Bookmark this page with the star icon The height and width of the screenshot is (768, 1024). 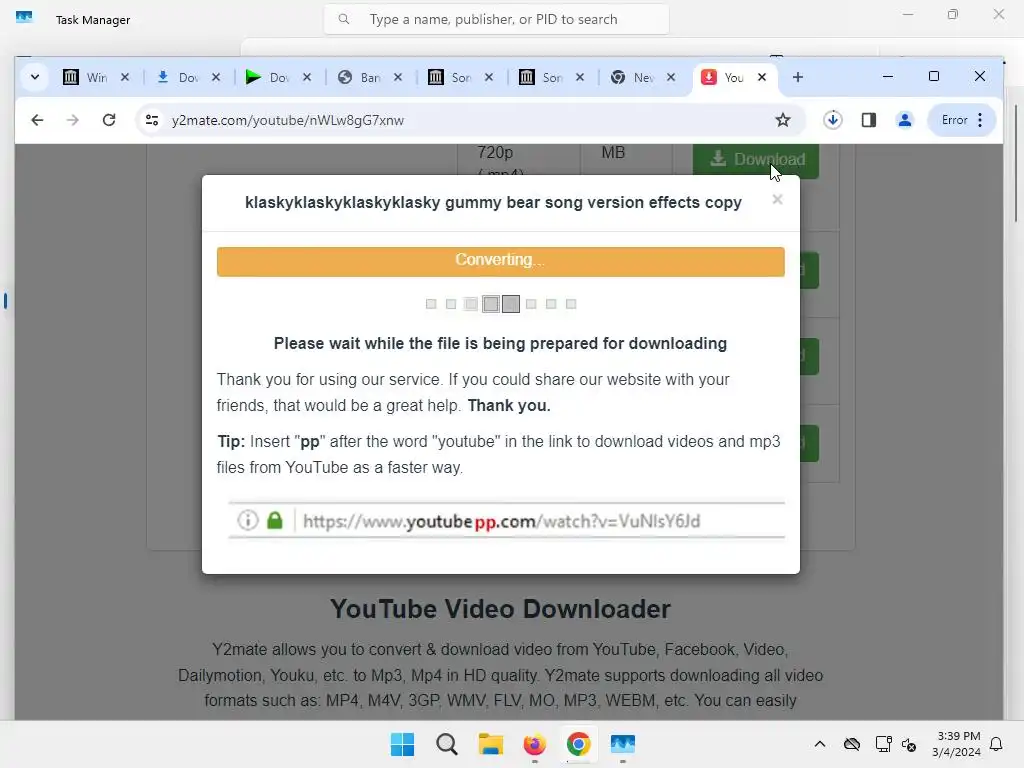(x=782, y=120)
